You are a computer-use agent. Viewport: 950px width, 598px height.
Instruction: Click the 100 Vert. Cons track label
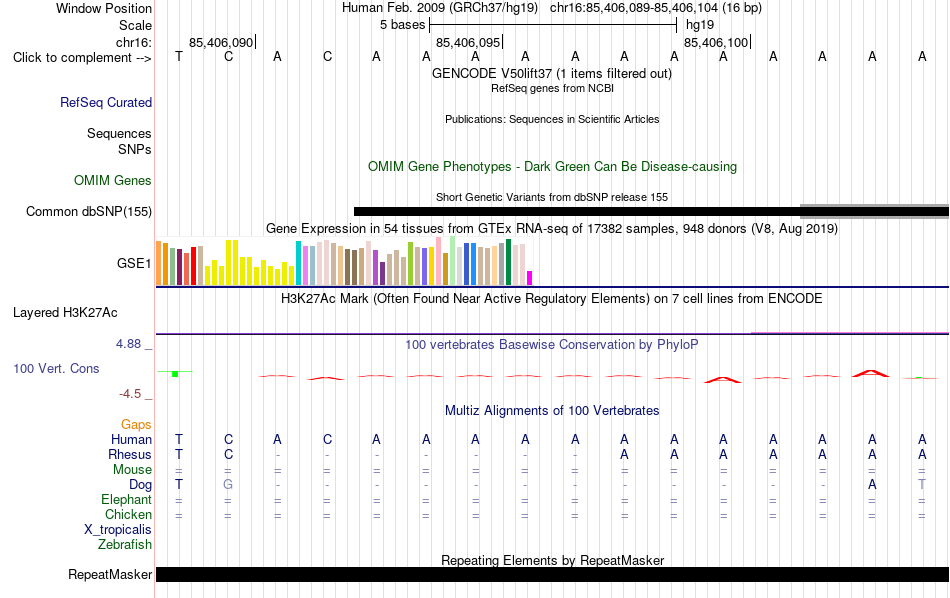coord(56,368)
